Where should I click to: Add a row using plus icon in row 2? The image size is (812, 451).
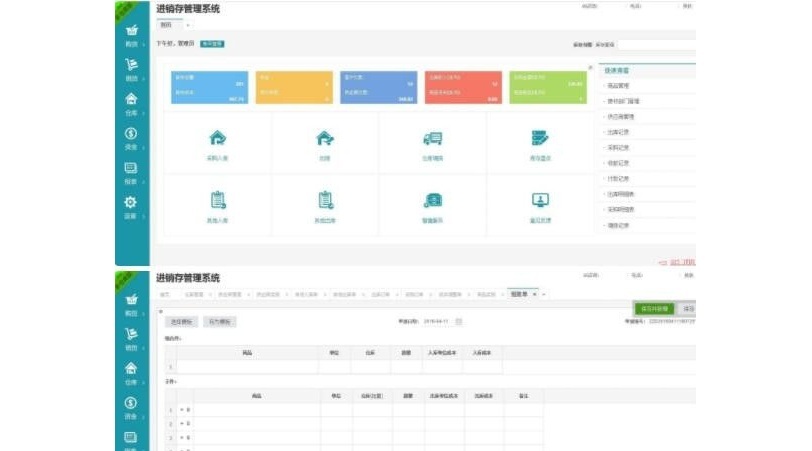click(x=182, y=424)
